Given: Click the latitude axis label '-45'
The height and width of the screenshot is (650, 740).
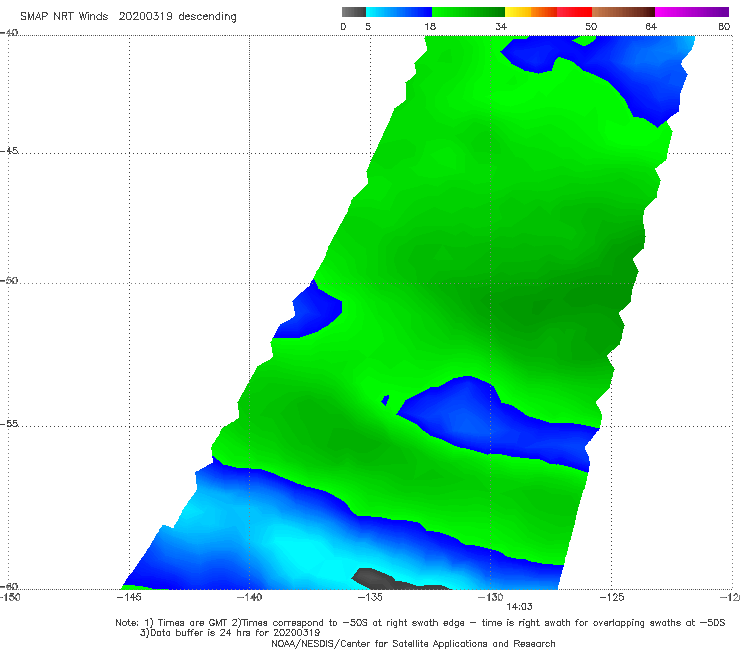Looking at the screenshot, I should click(x=9, y=151).
